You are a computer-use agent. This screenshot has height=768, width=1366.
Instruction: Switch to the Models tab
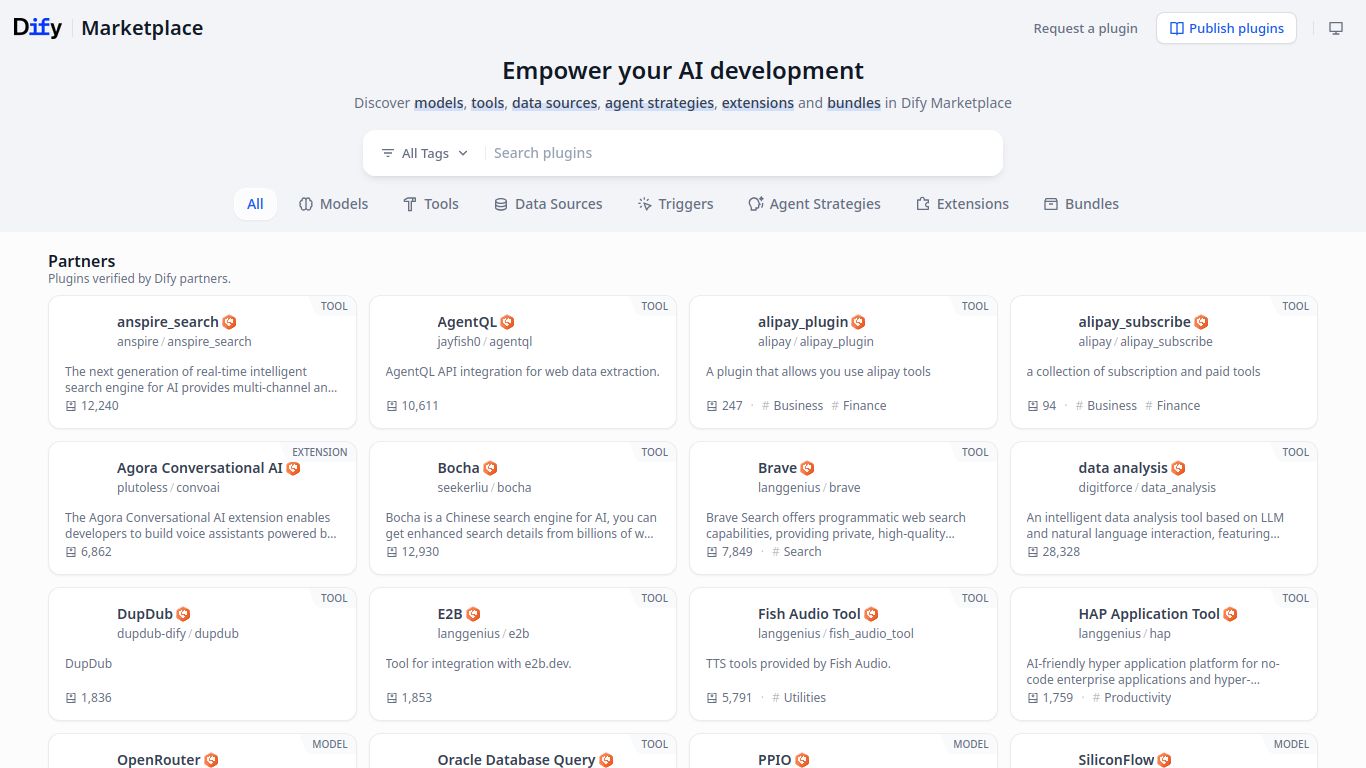coord(333,203)
